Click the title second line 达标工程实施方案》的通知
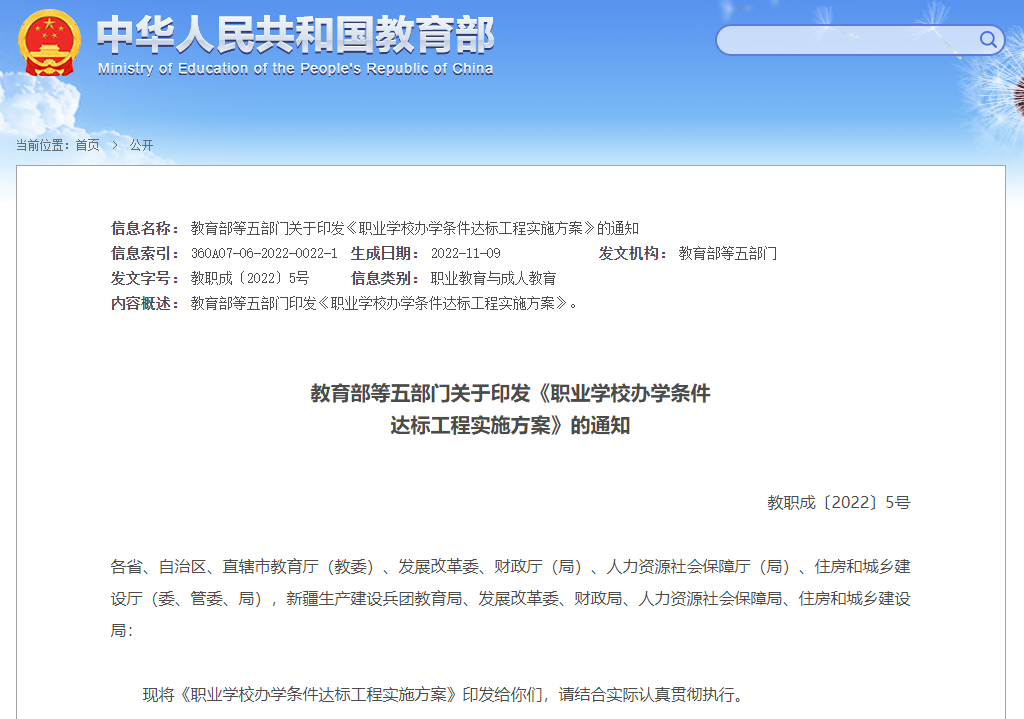The image size is (1024, 719). [510, 425]
